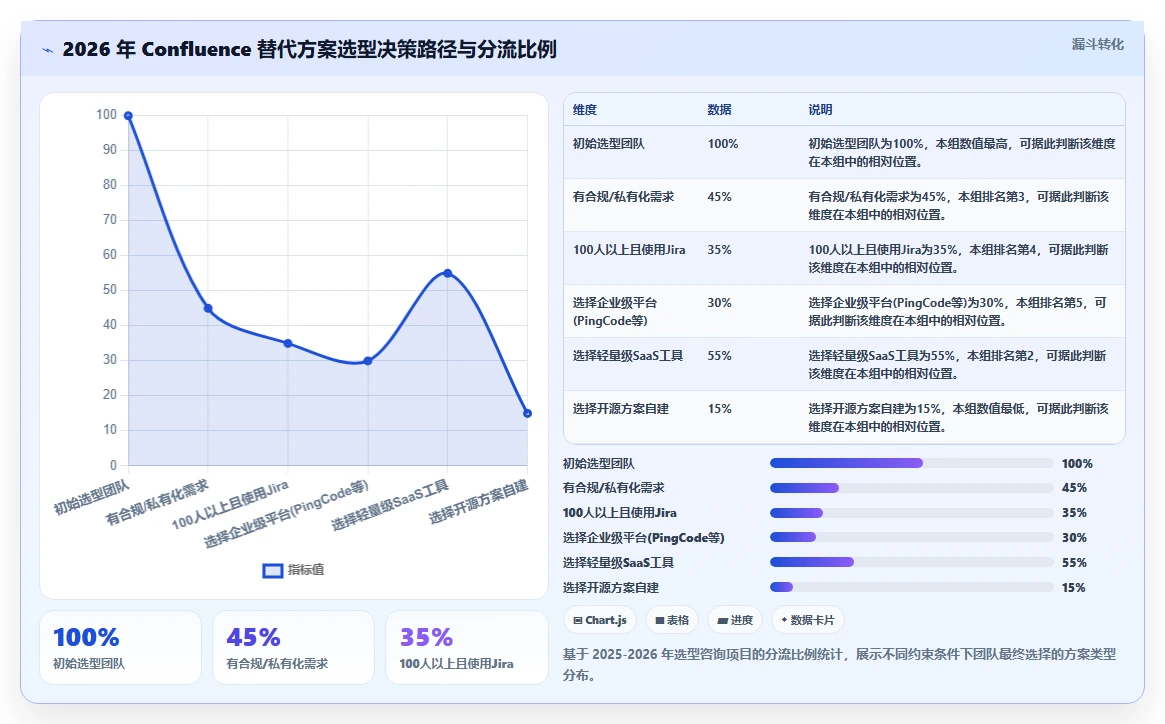Click the chart point for 初始选型团队 at 100
This screenshot has width=1165, height=724.
129,115
